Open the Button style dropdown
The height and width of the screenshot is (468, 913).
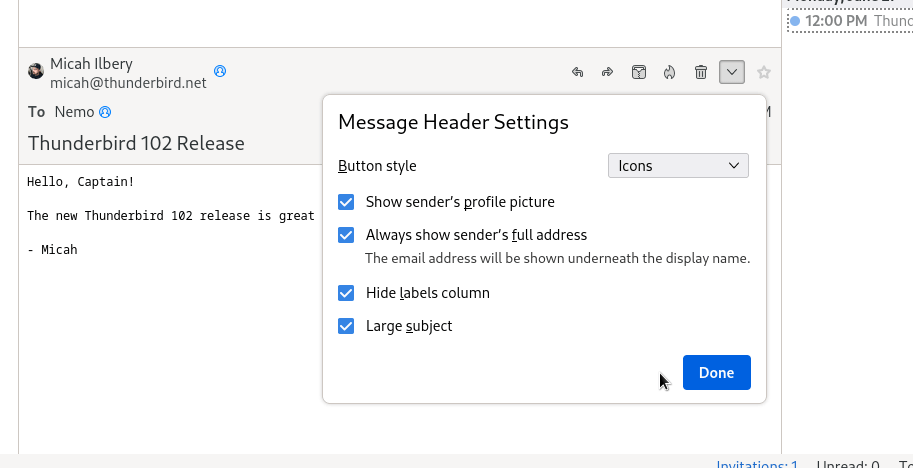(678, 166)
